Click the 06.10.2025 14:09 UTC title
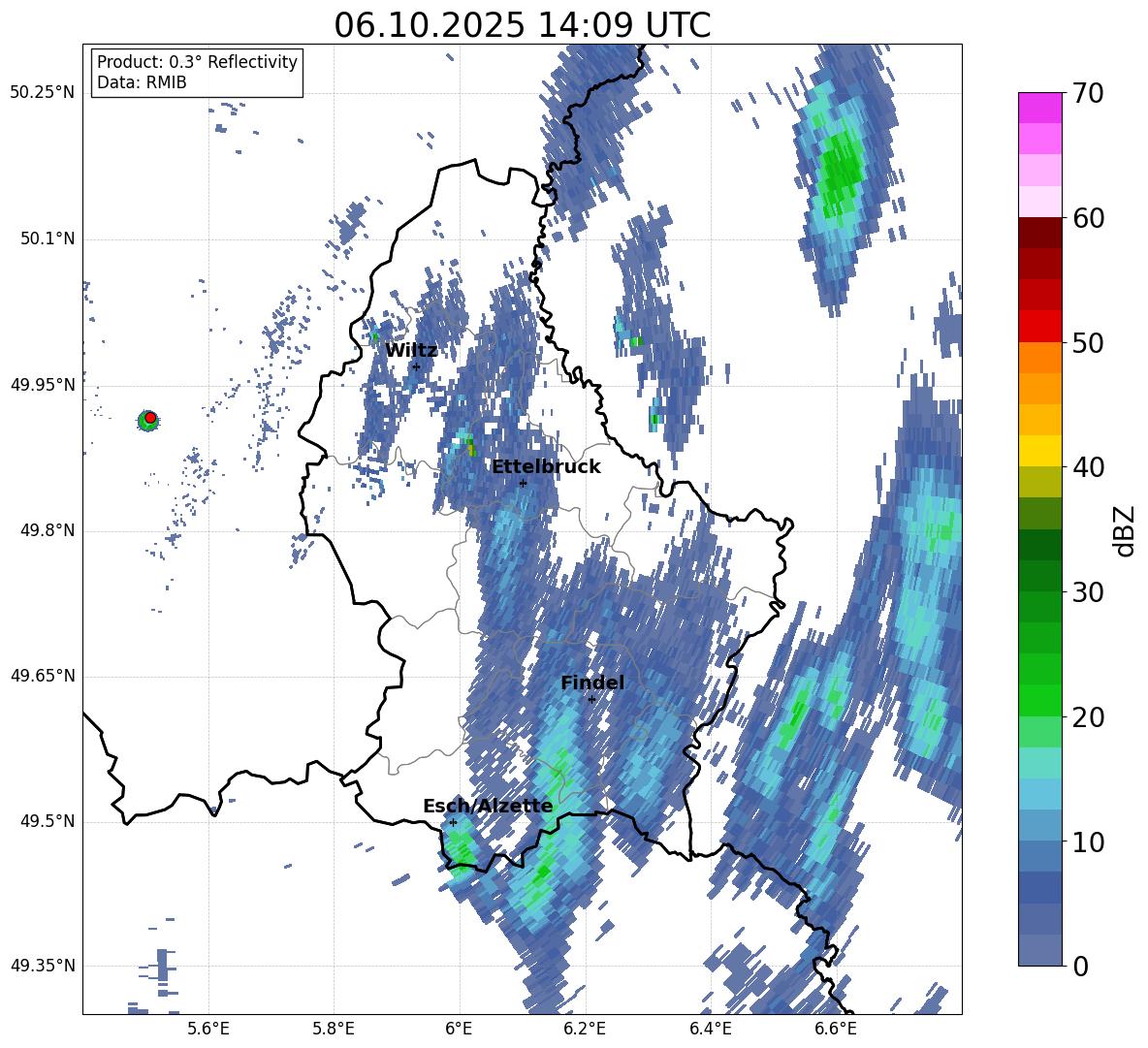The height and width of the screenshot is (1048, 1148). (x=522, y=25)
